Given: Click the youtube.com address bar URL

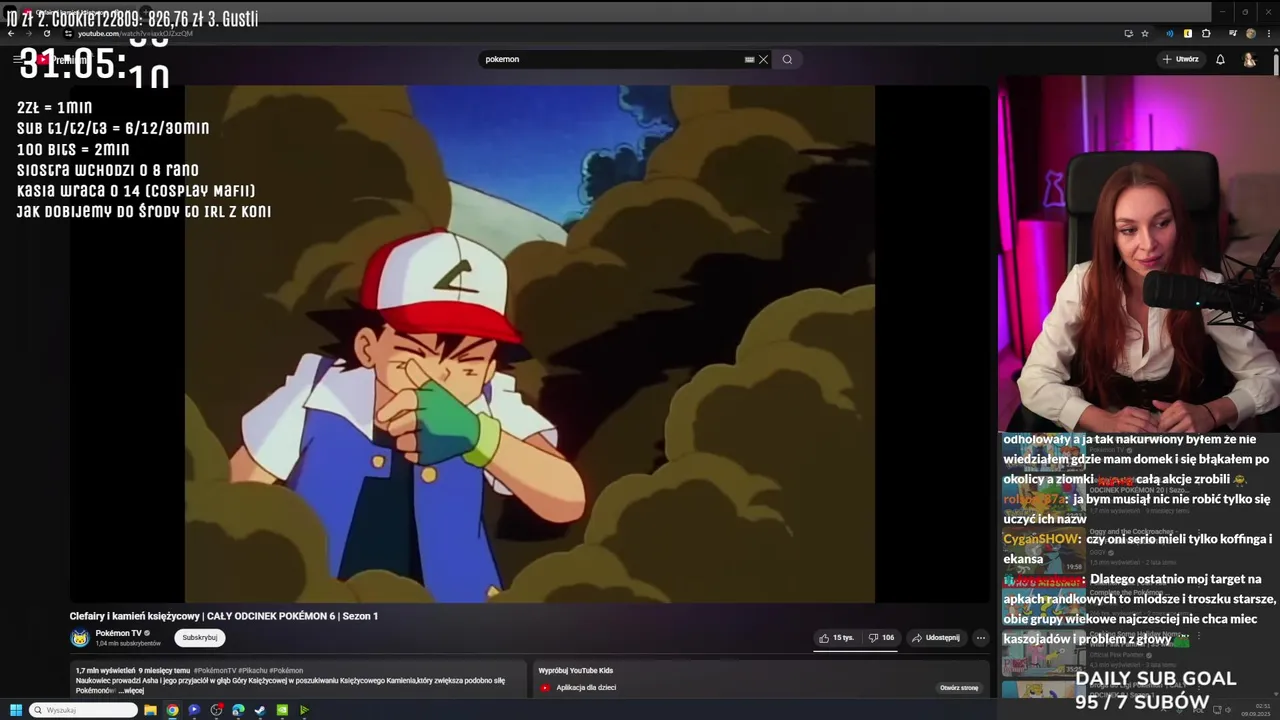Looking at the screenshot, I should click(x=135, y=33).
